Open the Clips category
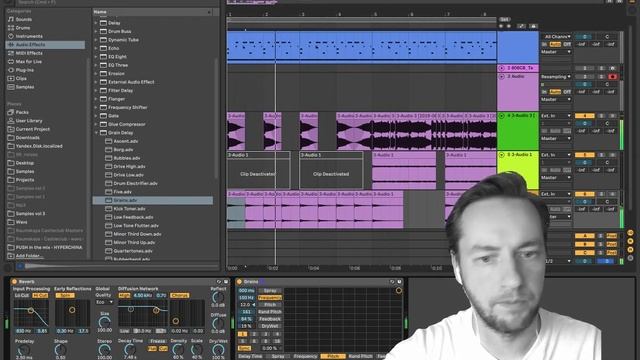 (x=21, y=78)
